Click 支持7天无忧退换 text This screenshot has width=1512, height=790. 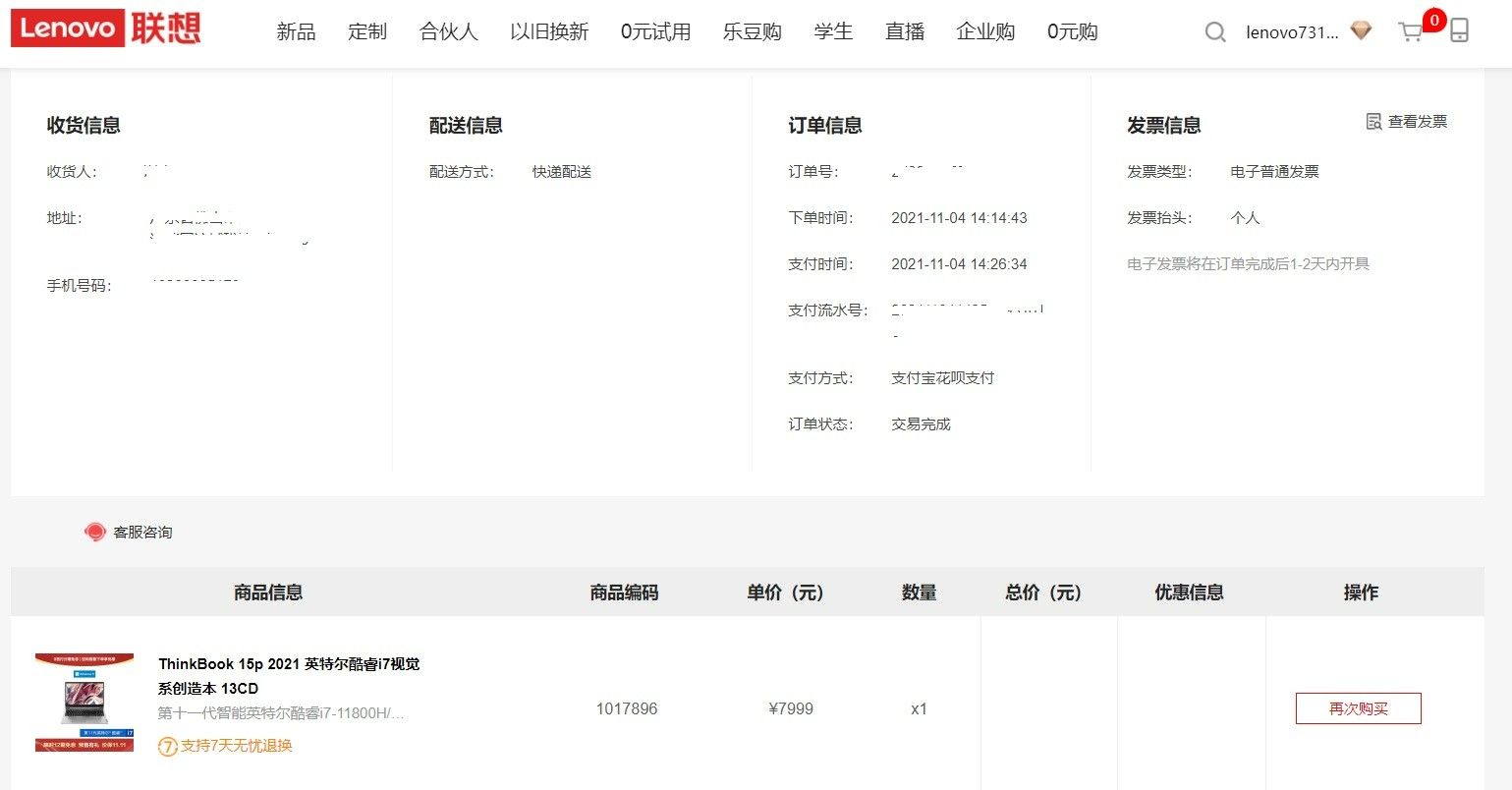click(237, 746)
